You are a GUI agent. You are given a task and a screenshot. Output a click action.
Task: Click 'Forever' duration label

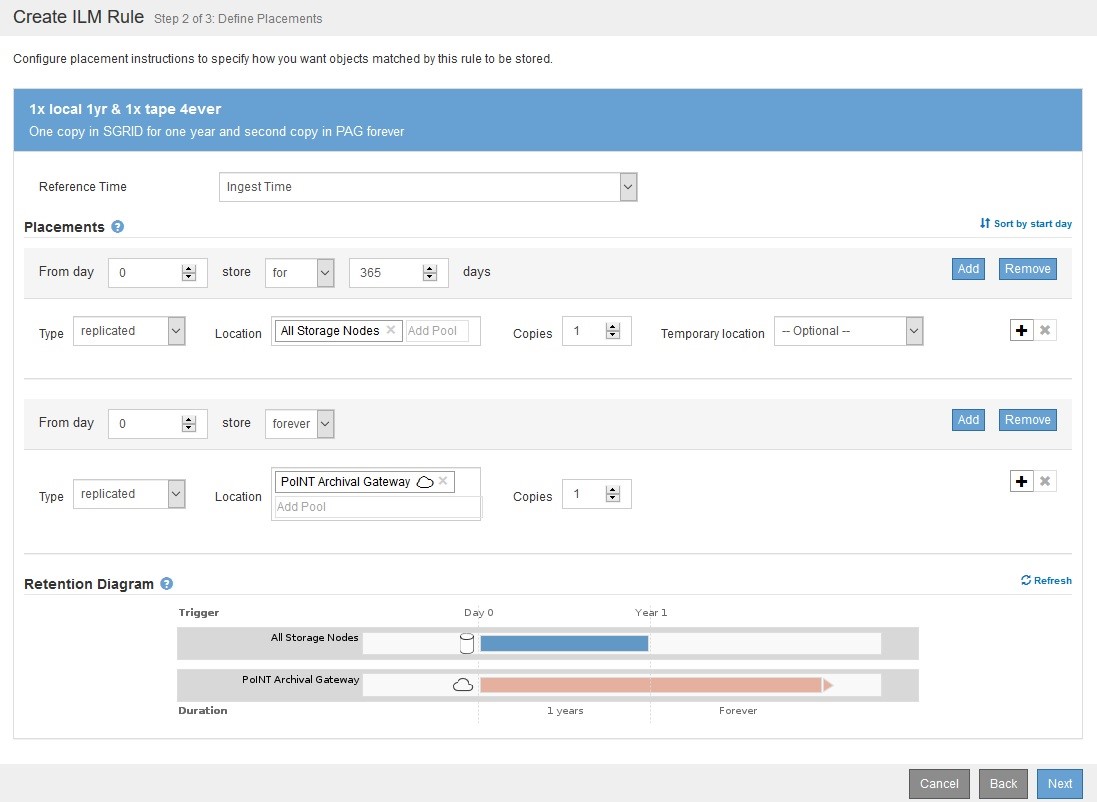[738, 710]
